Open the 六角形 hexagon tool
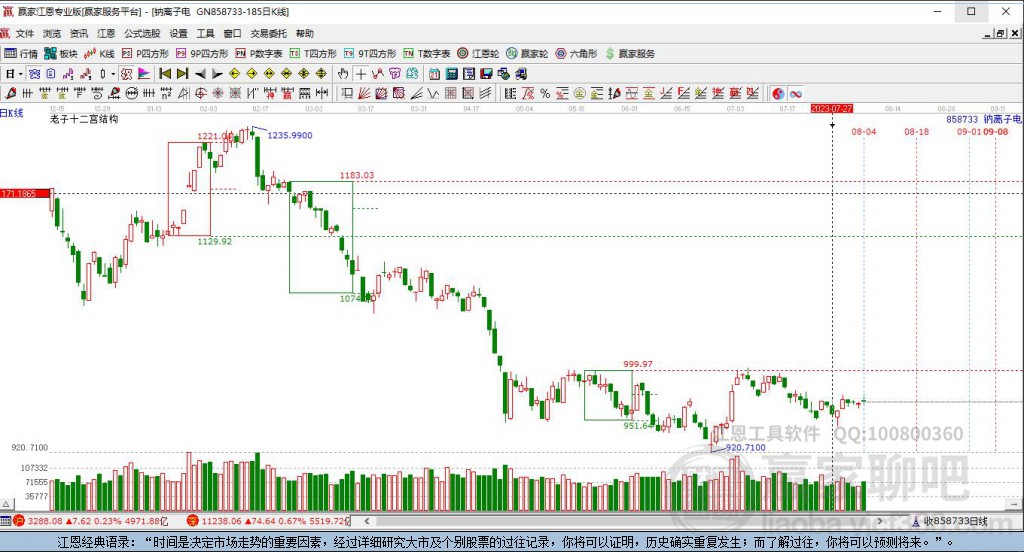The width and height of the screenshot is (1024, 552). [576, 54]
